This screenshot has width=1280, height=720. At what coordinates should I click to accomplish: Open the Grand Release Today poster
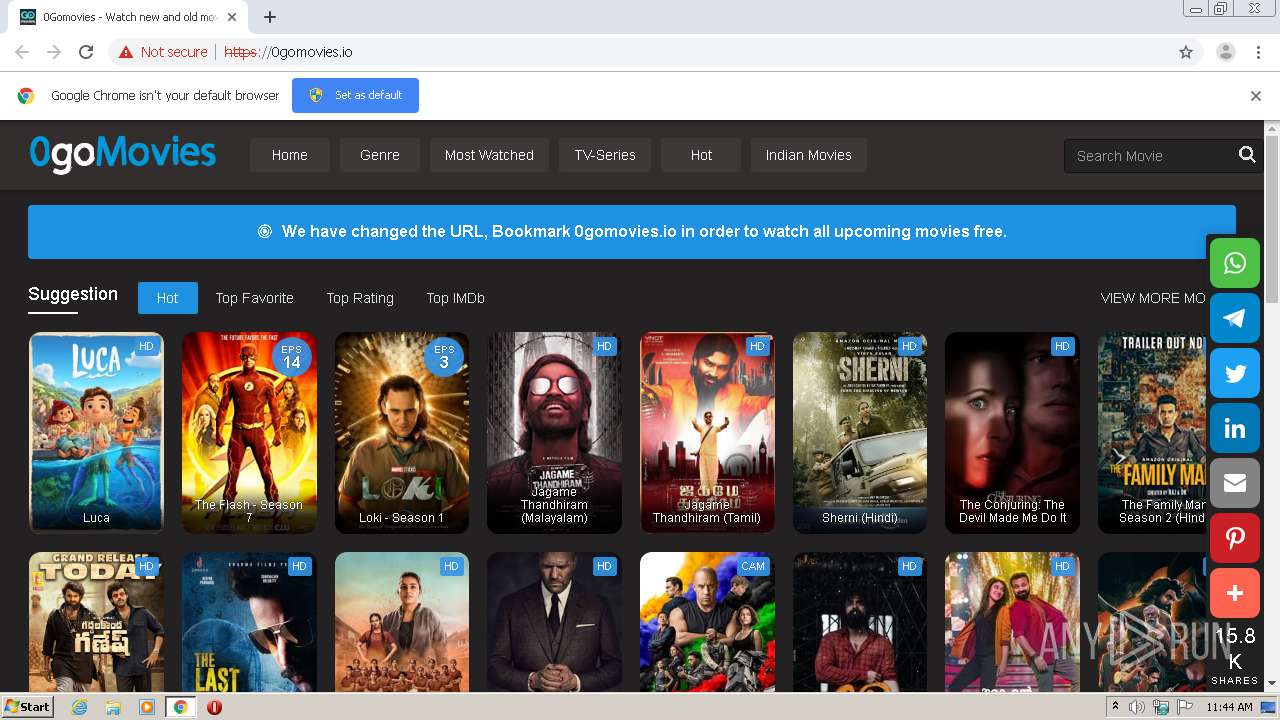pyautogui.click(x=96, y=622)
